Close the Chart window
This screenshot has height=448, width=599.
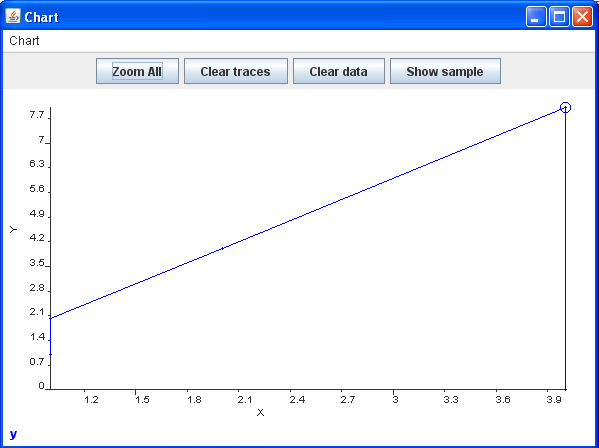click(582, 17)
